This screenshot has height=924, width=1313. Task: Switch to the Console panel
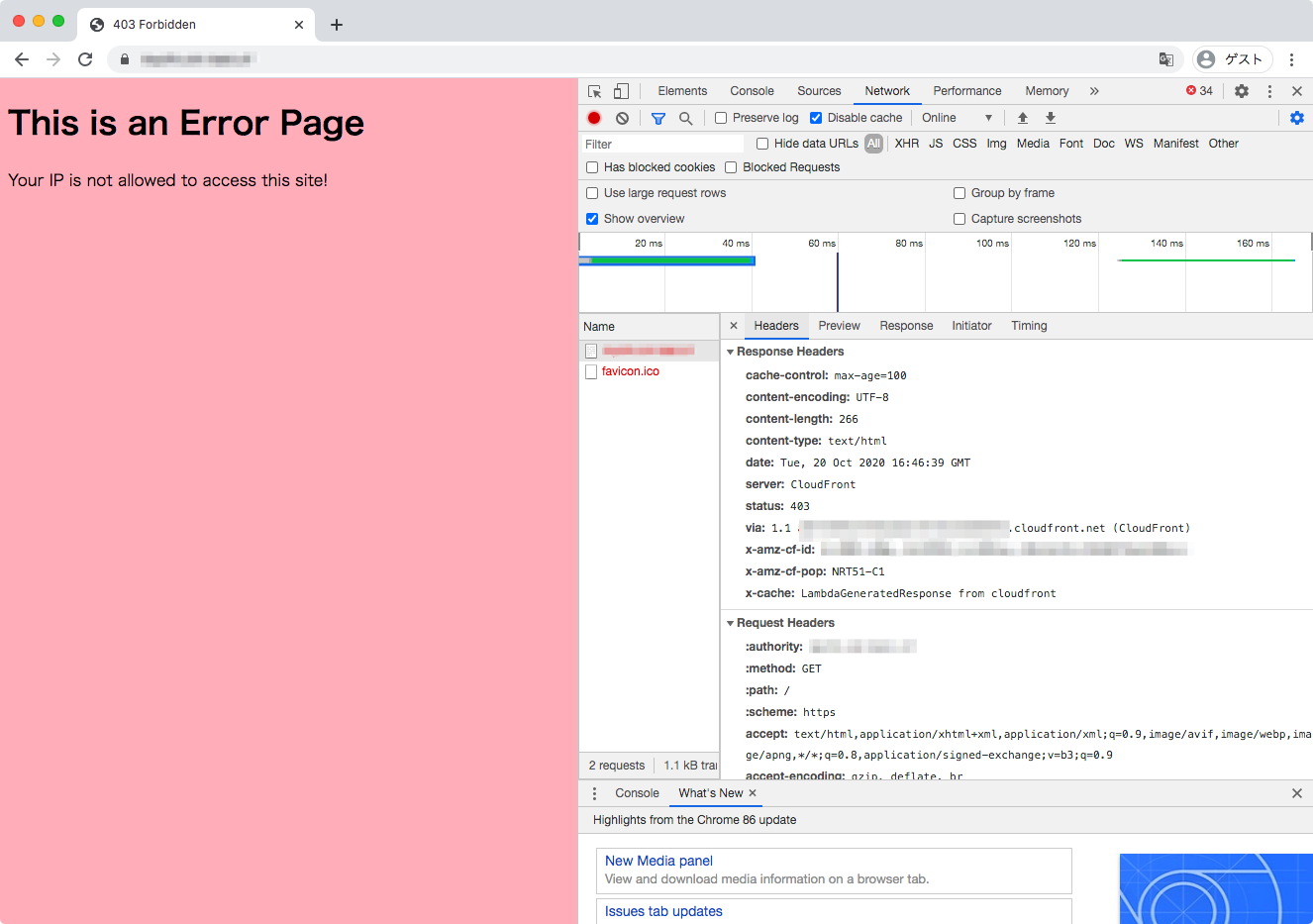pyautogui.click(x=751, y=90)
